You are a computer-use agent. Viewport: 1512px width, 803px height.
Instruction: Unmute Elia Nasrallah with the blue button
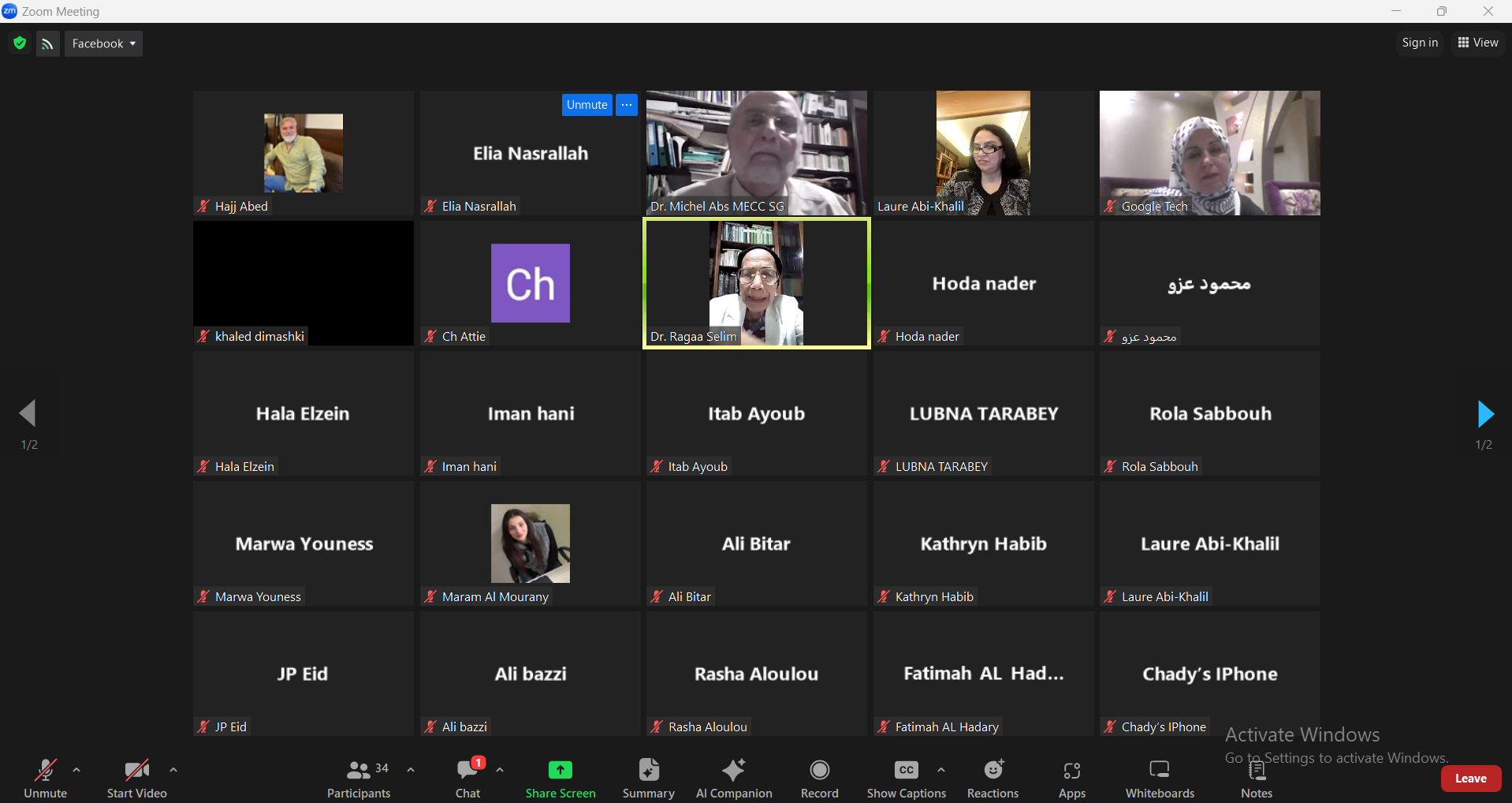[587, 105]
